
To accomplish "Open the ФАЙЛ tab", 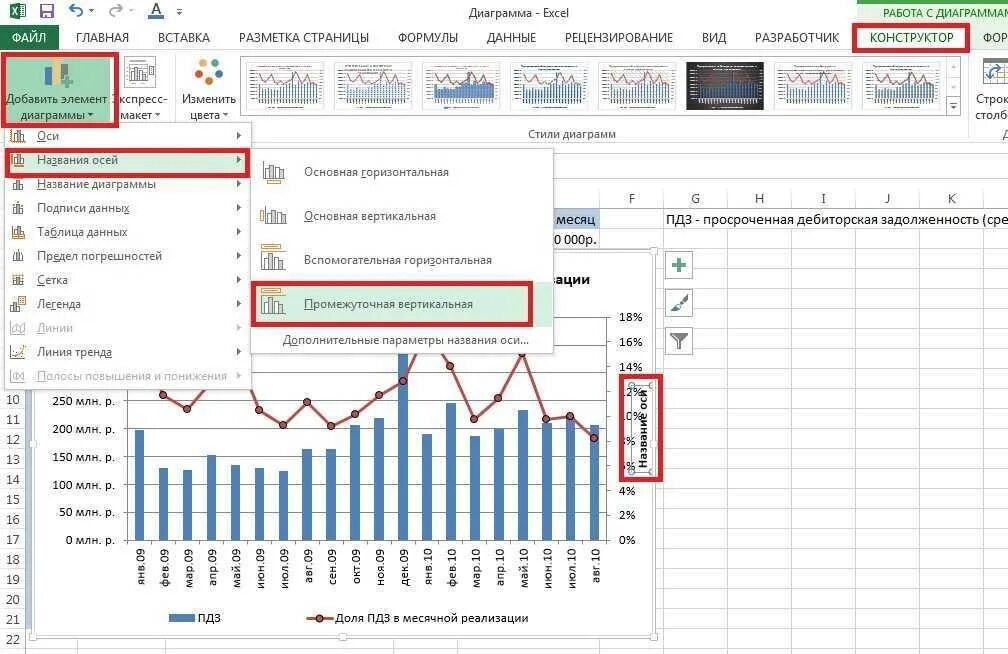I will [x=29, y=37].
